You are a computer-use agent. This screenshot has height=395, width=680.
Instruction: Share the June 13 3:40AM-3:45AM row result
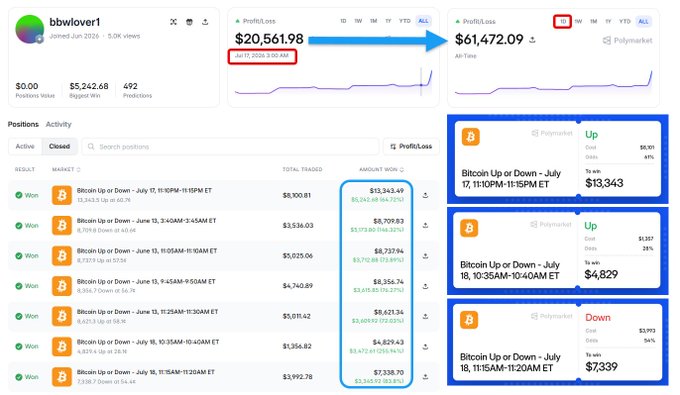point(425,225)
